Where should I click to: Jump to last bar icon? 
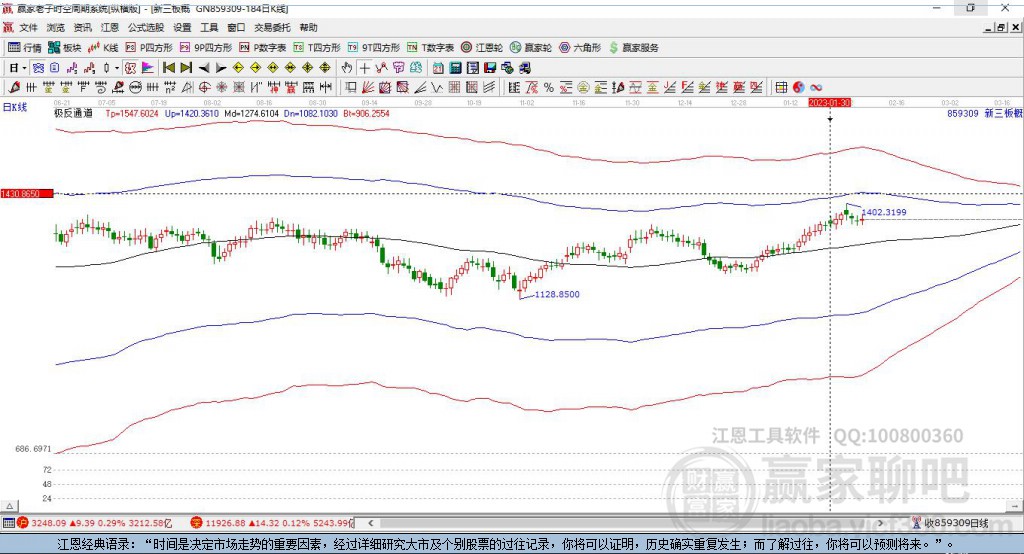tap(186, 68)
